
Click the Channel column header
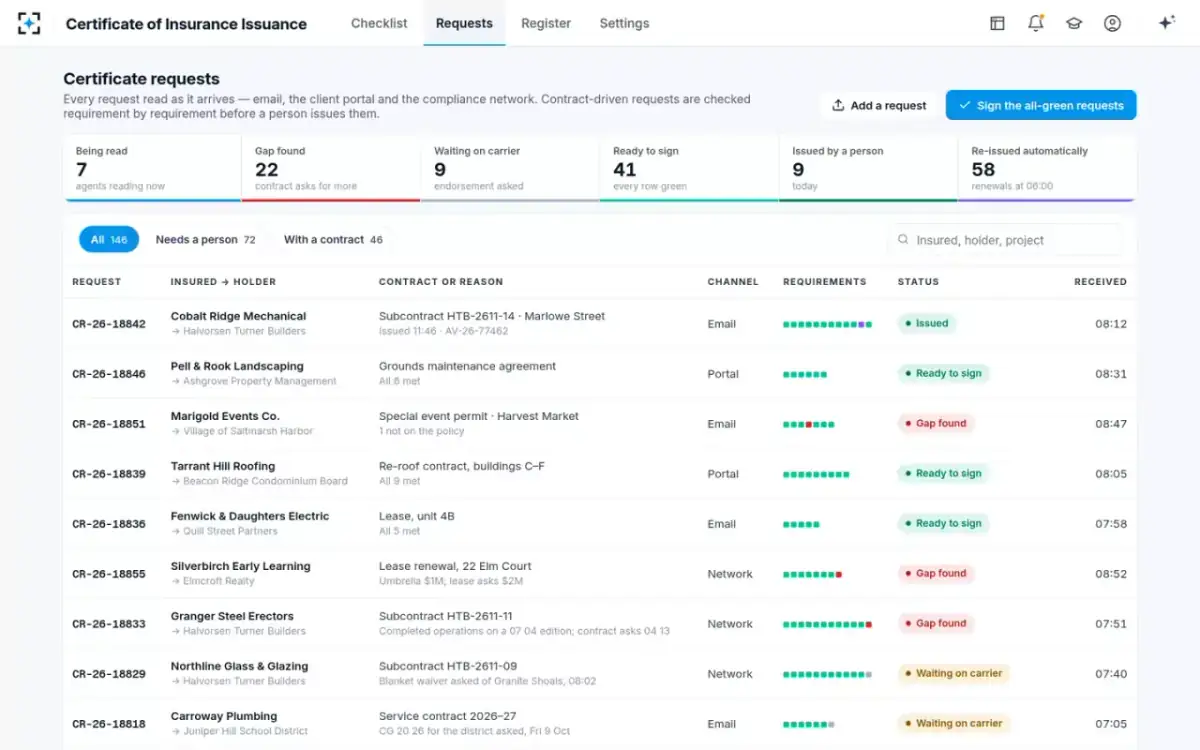coord(733,282)
